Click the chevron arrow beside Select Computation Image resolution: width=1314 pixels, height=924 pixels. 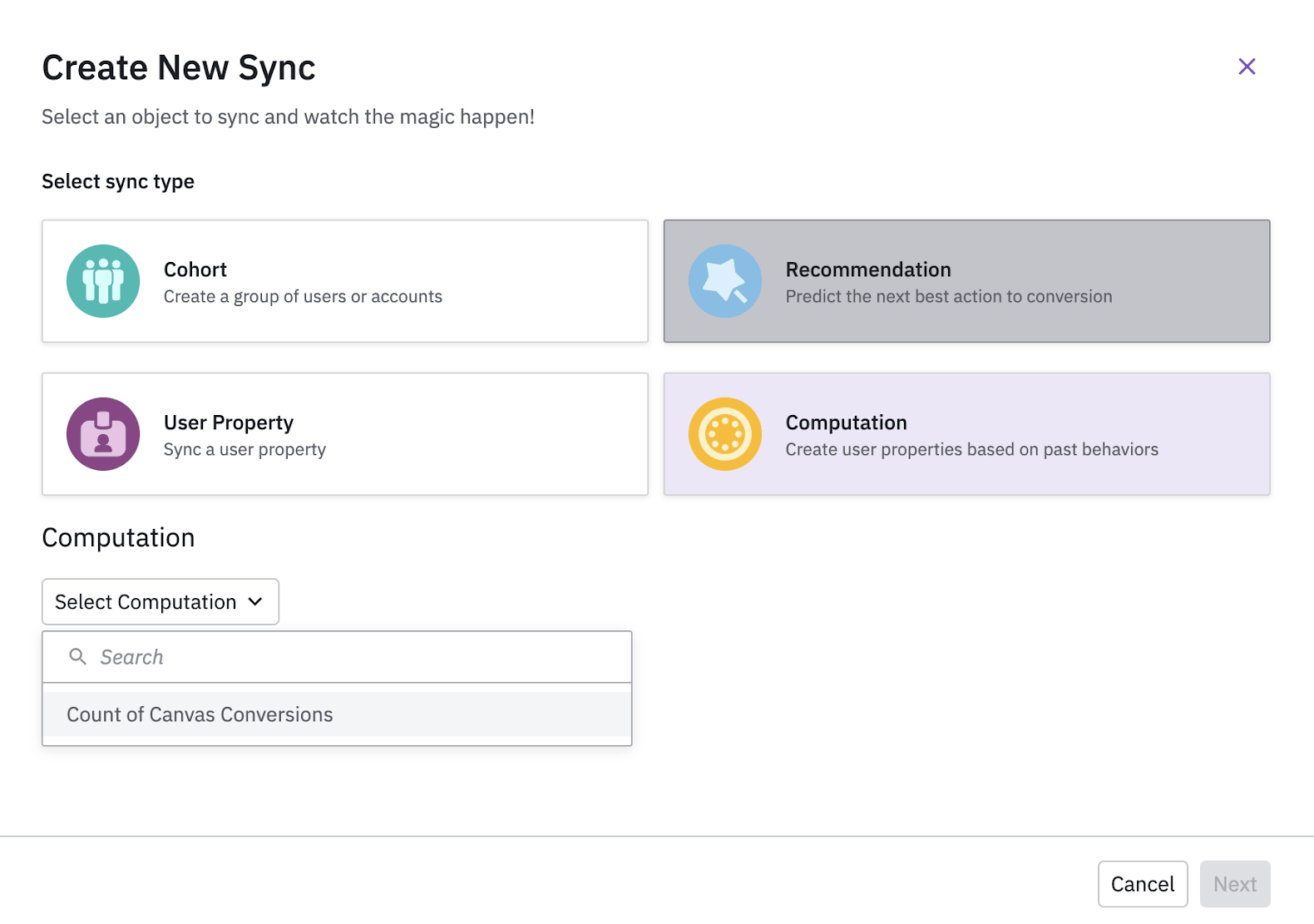pos(256,602)
